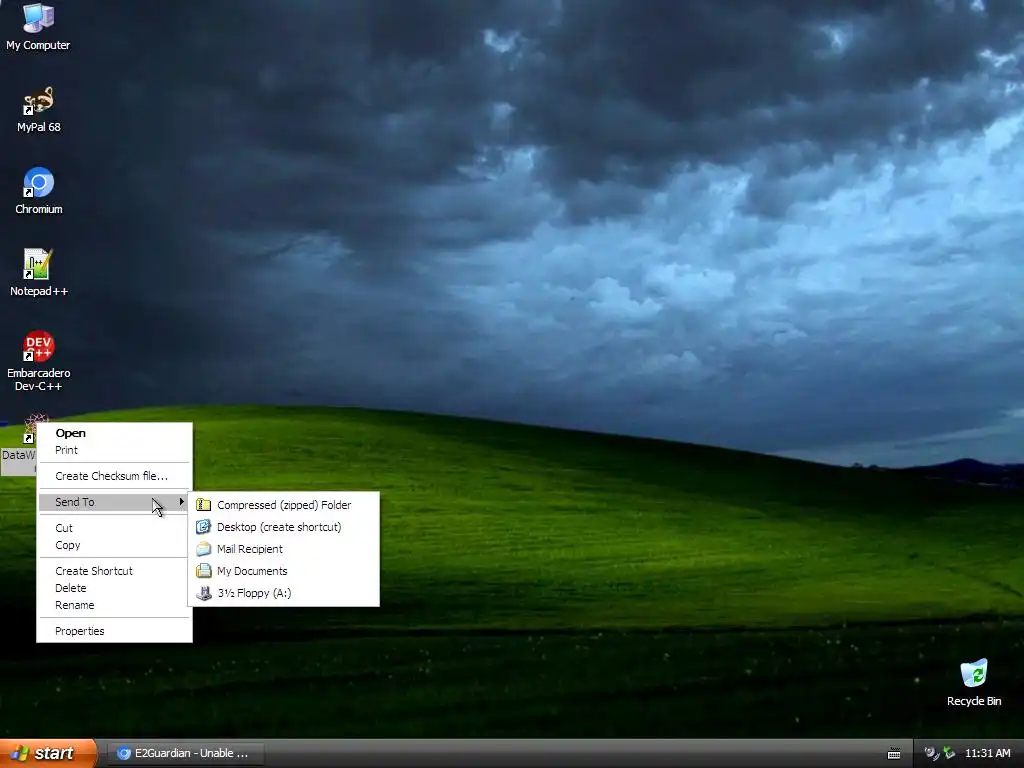This screenshot has height=768, width=1024.
Task: Switch to E2Guardian taskbar window button
Action: tap(185, 754)
